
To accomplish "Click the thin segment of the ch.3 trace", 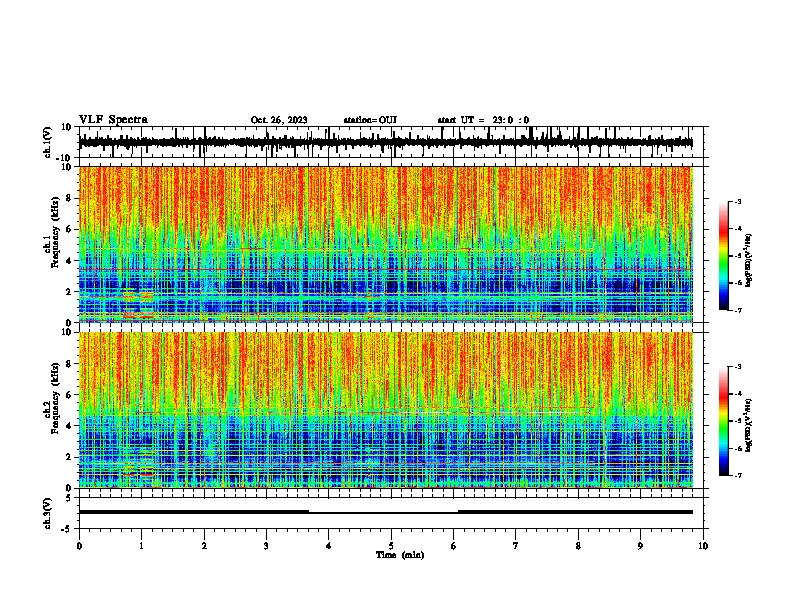I will [x=383, y=513].
